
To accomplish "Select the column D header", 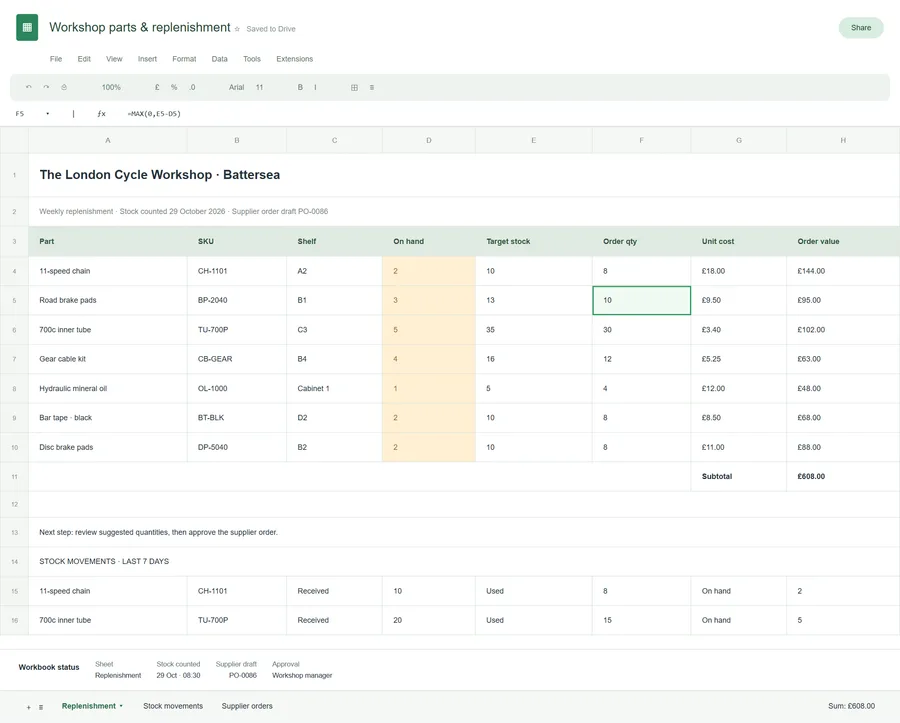I will 429,140.
